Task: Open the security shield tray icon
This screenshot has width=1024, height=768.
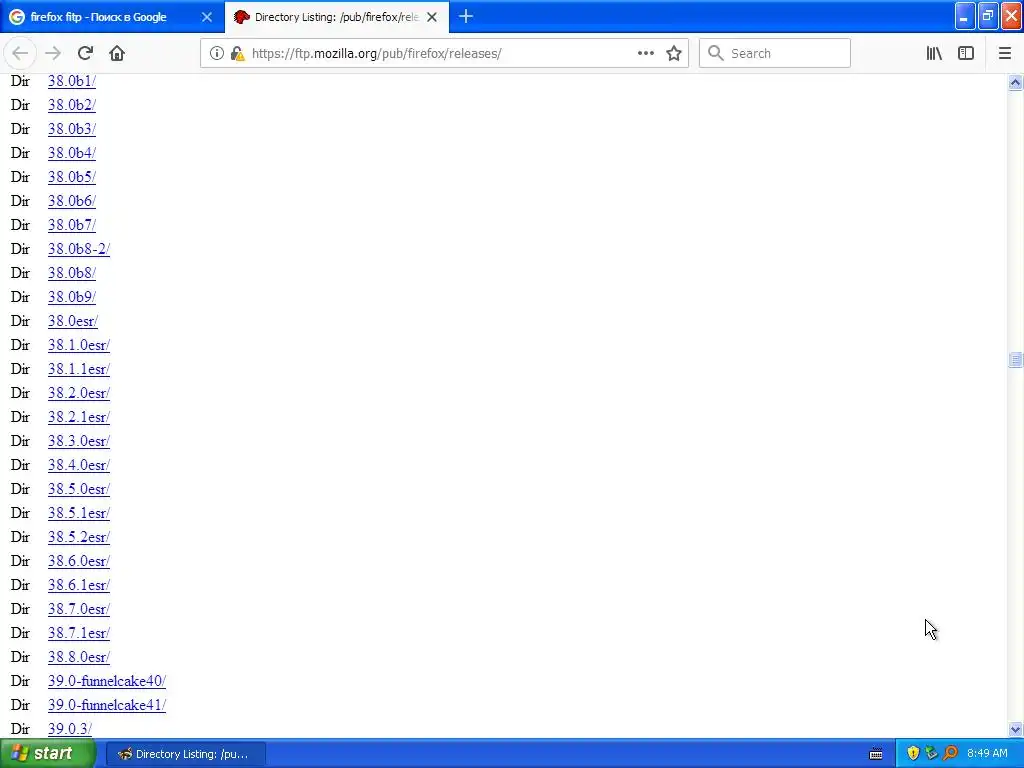Action: 913,754
